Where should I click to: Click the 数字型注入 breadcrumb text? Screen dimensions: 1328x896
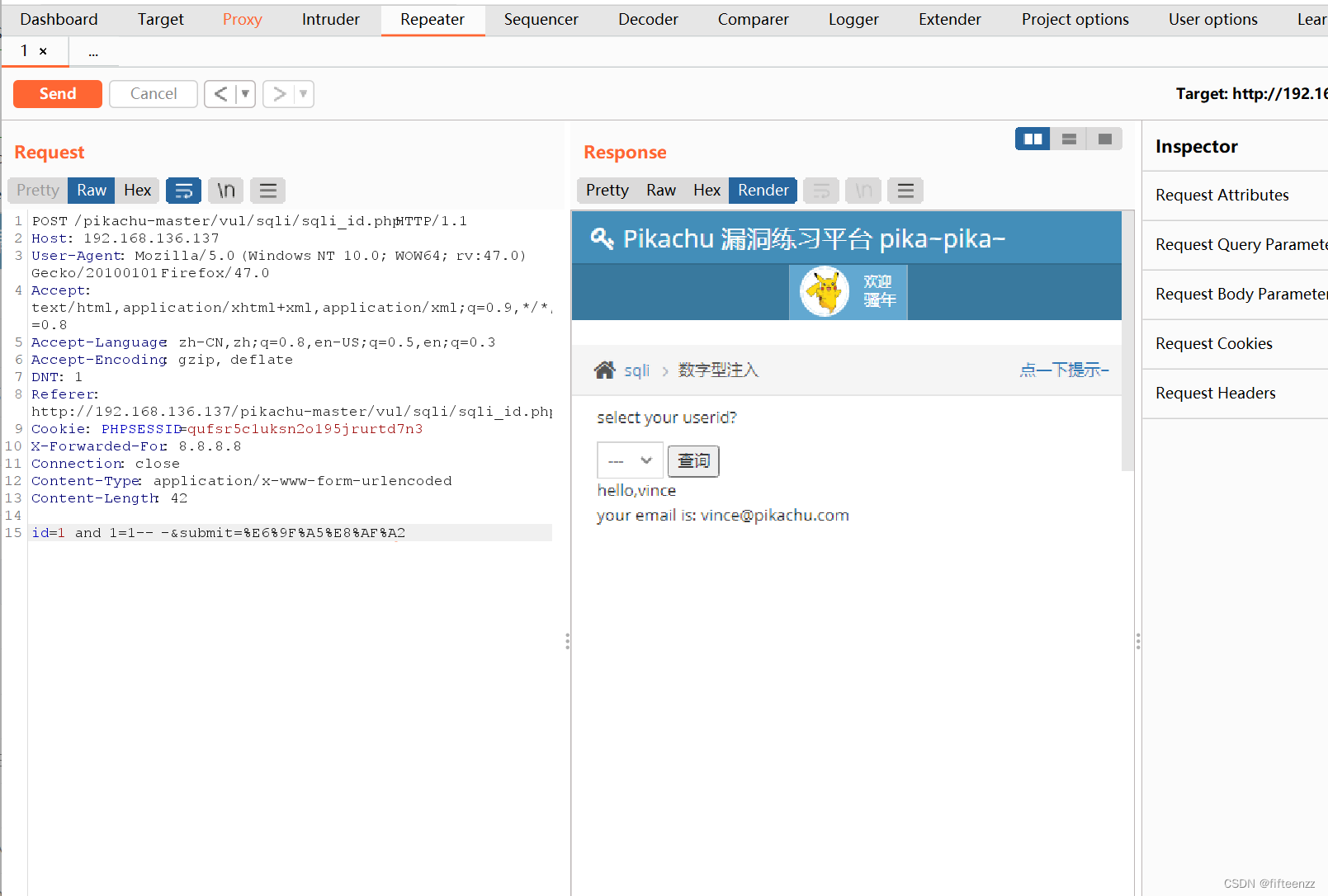click(x=718, y=370)
